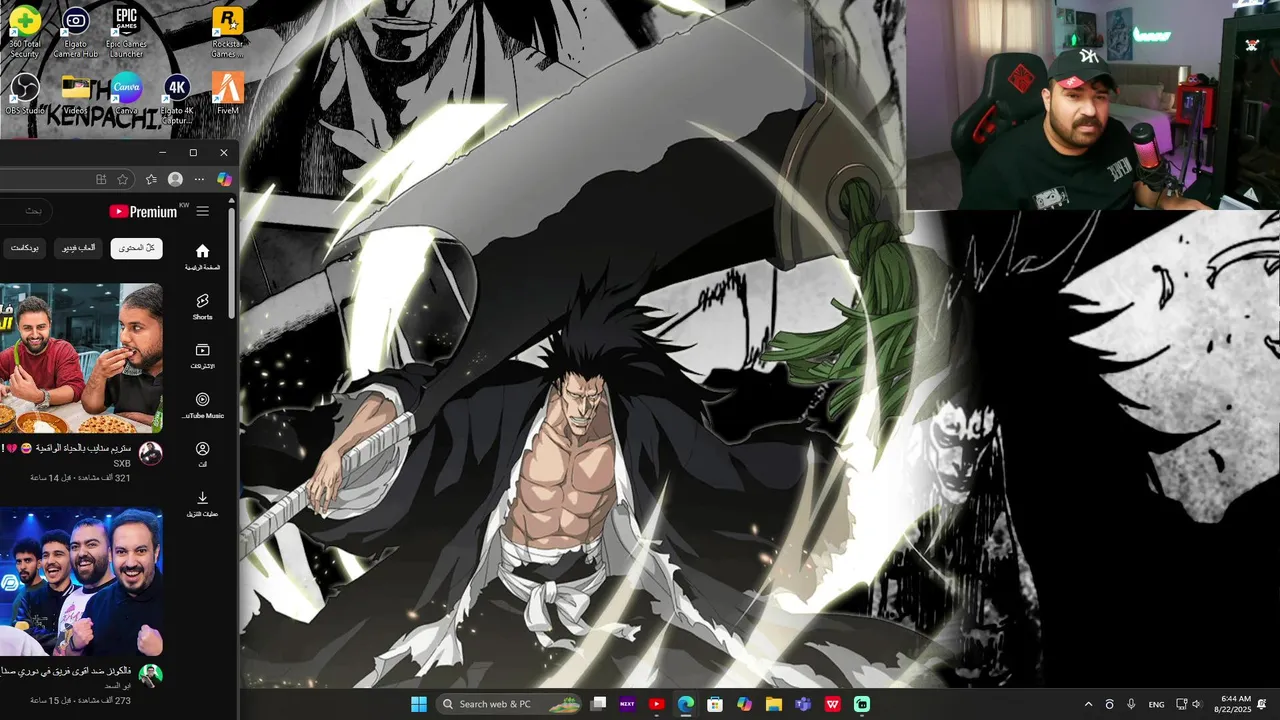The width and height of the screenshot is (1280, 720).
Task: Click the Edge profile avatar icon
Action: point(175,179)
